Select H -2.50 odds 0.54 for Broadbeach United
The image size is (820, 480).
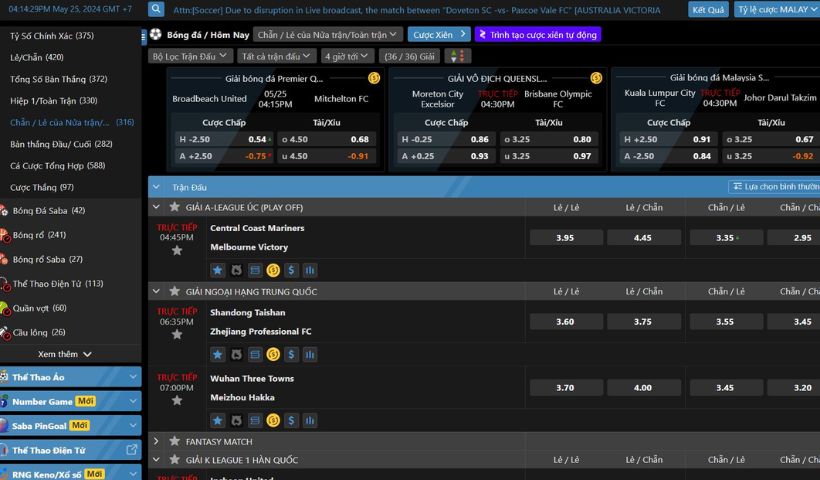point(224,139)
